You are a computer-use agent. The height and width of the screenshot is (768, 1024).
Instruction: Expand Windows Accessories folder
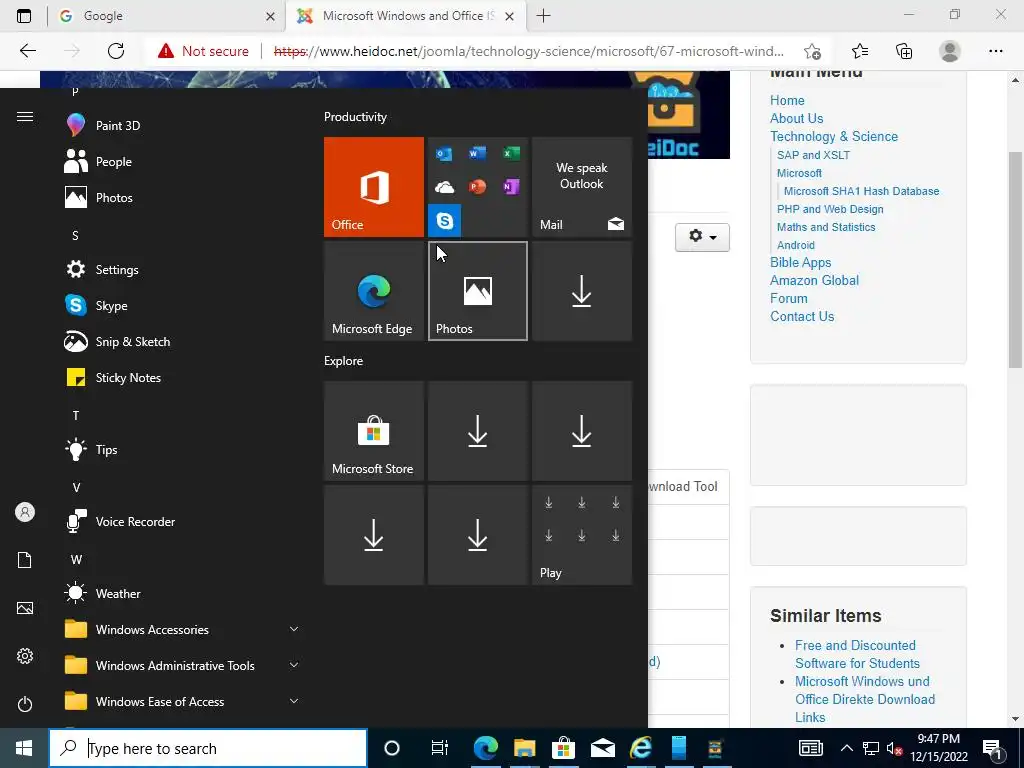tap(183, 629)
